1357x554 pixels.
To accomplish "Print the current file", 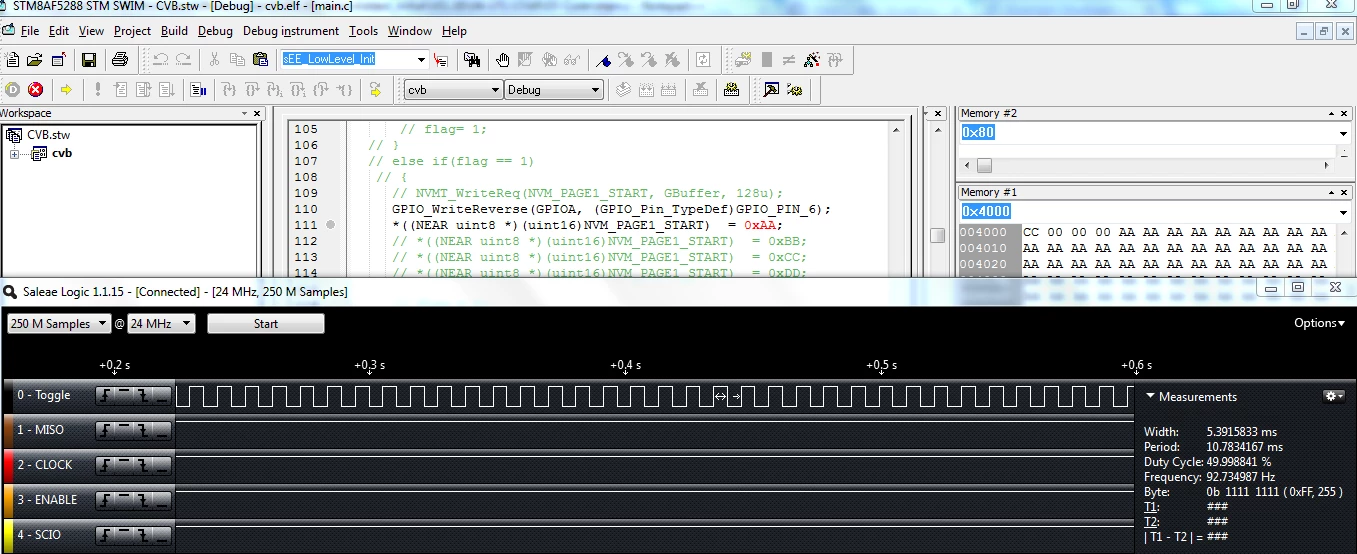I will 120,60.
